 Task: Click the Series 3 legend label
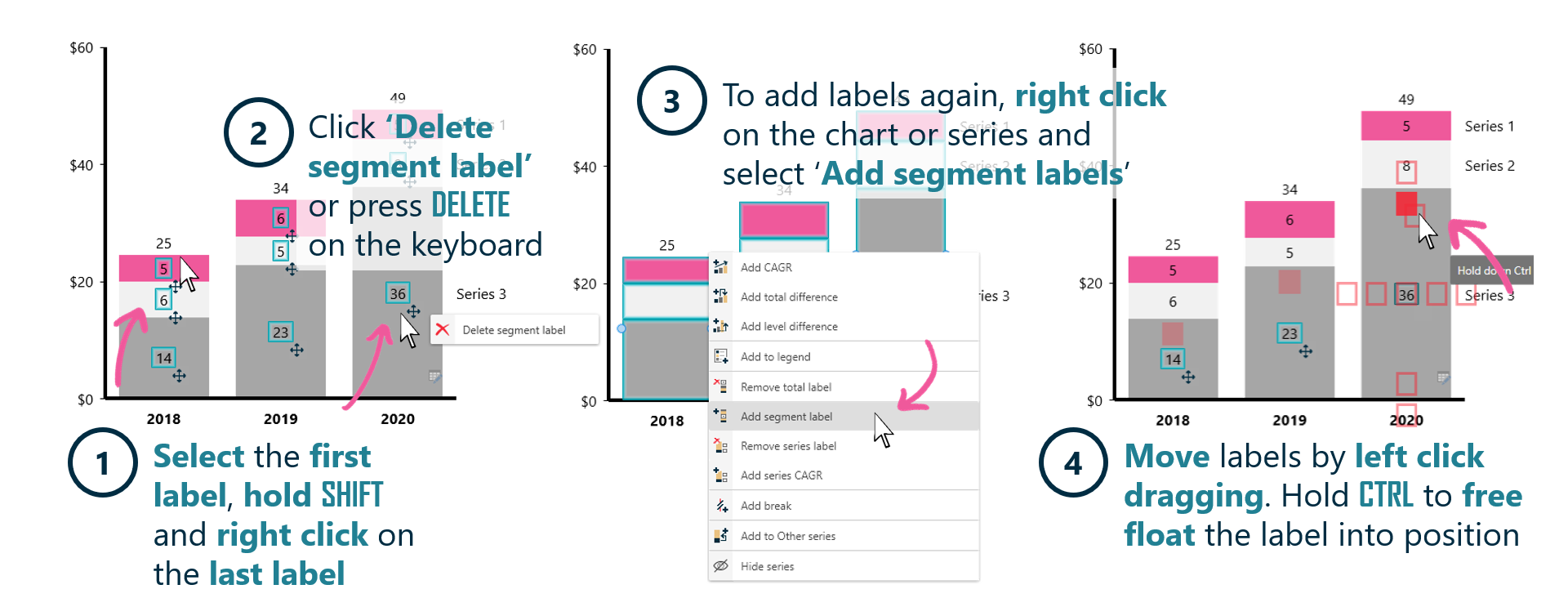(x=482, y=294)
